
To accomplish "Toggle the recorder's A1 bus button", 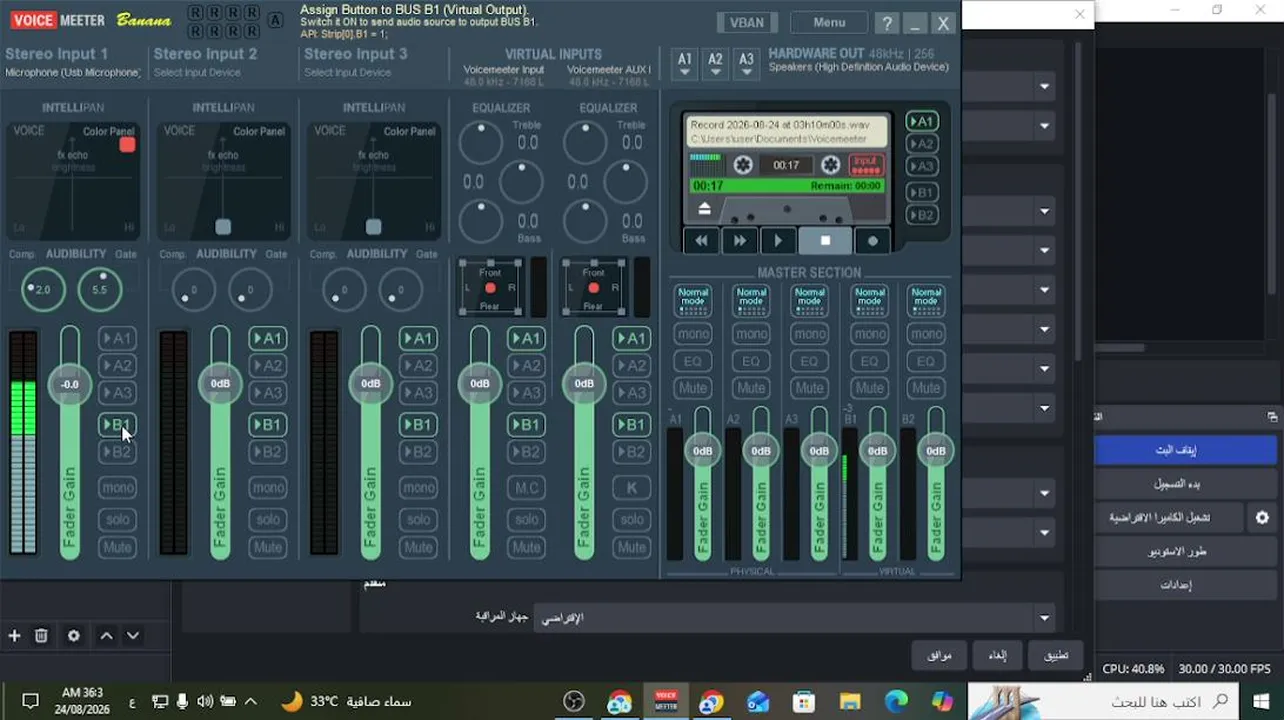I will tap(921, 121).
